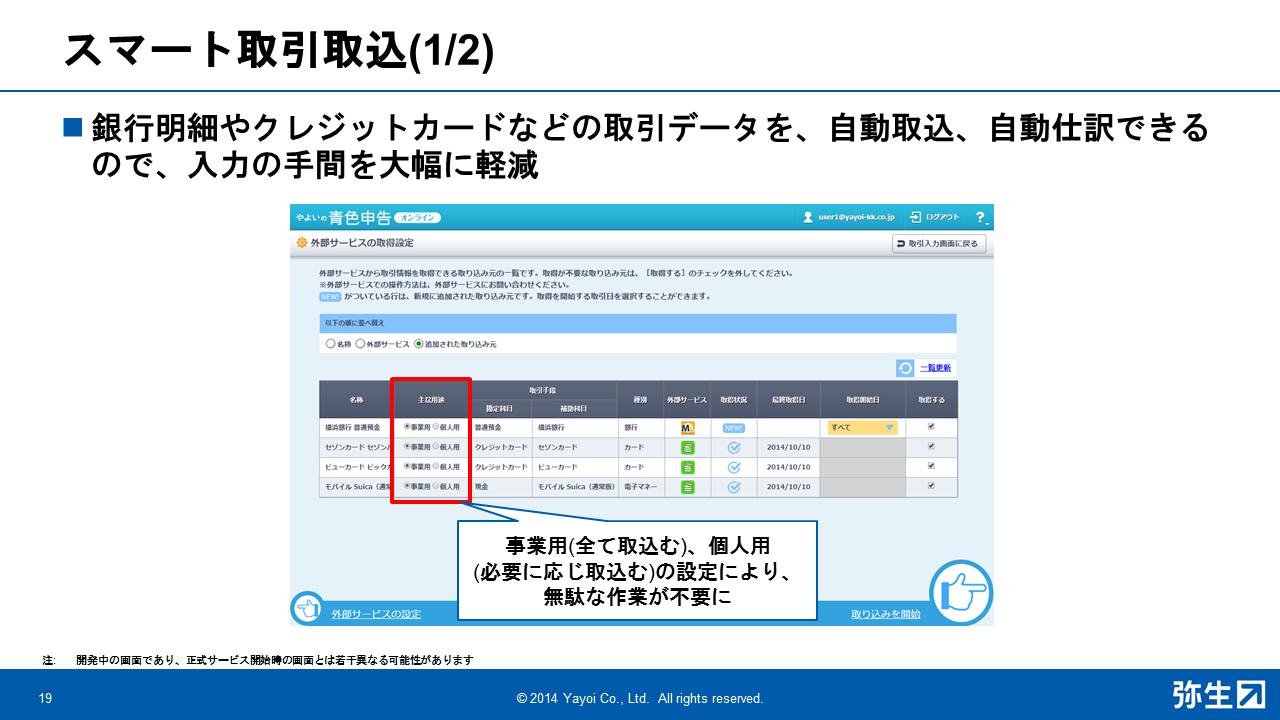This screenshot has height=720, width=1280.
Task: Select 個人用 for セゾンカード row
Action: 435,446
